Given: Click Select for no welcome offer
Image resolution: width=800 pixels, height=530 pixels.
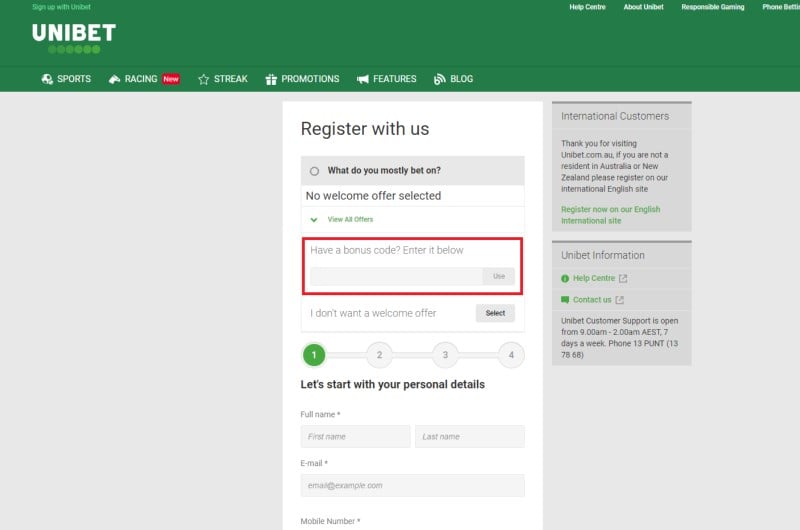Looking at the screenshot, I should tap(495, 313).
